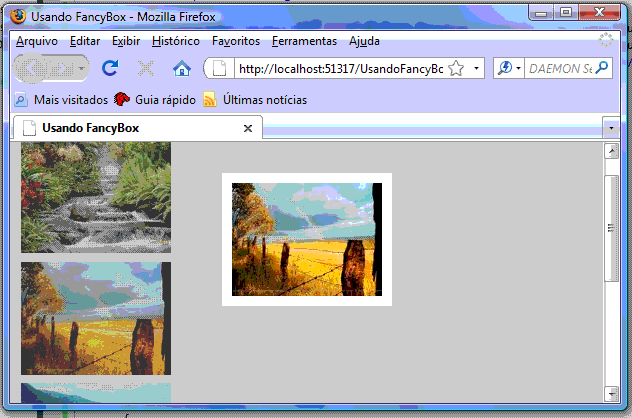This screenshot has width=632, height=418.
Task: Go to home page via house icon
Action: pos(182,69)
